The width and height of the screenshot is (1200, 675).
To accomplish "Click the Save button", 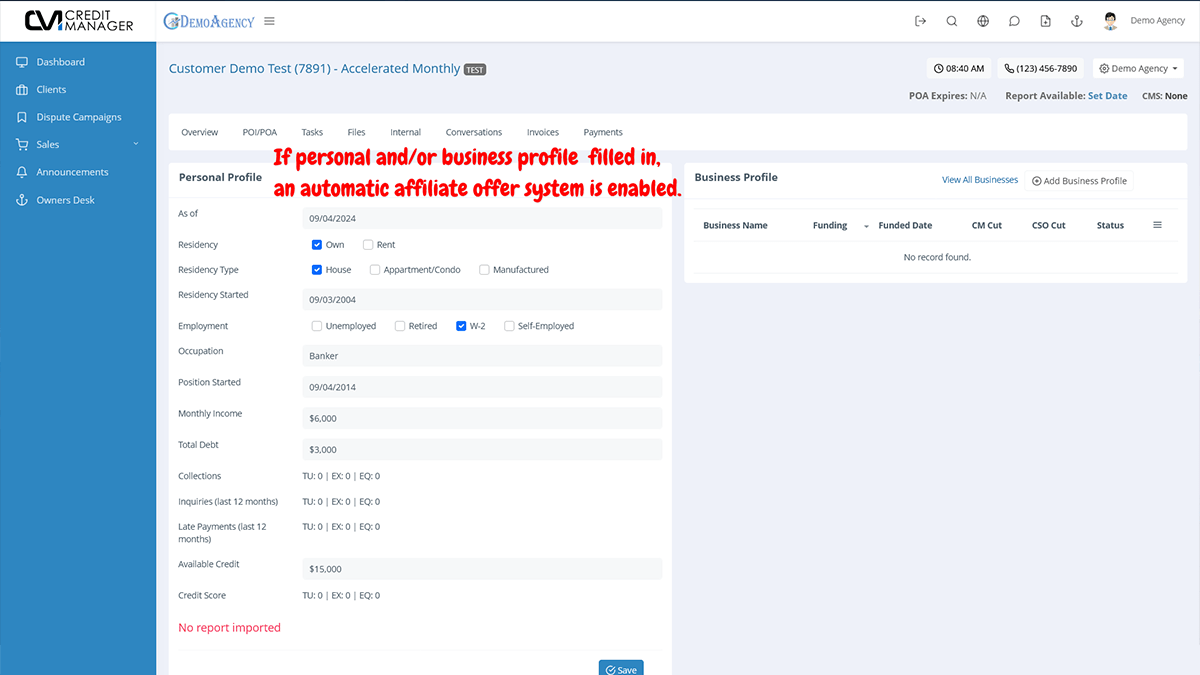I will point(620,667).
